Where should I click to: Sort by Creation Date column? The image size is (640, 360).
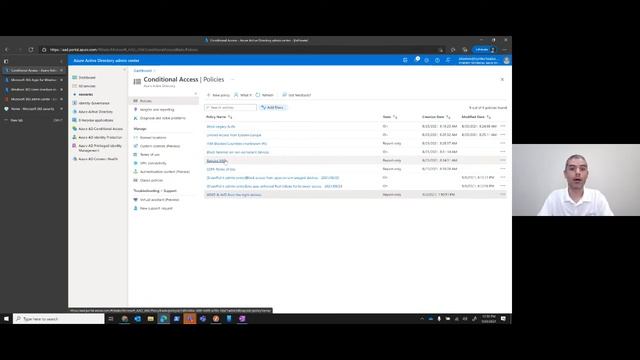tap(436, 117)
